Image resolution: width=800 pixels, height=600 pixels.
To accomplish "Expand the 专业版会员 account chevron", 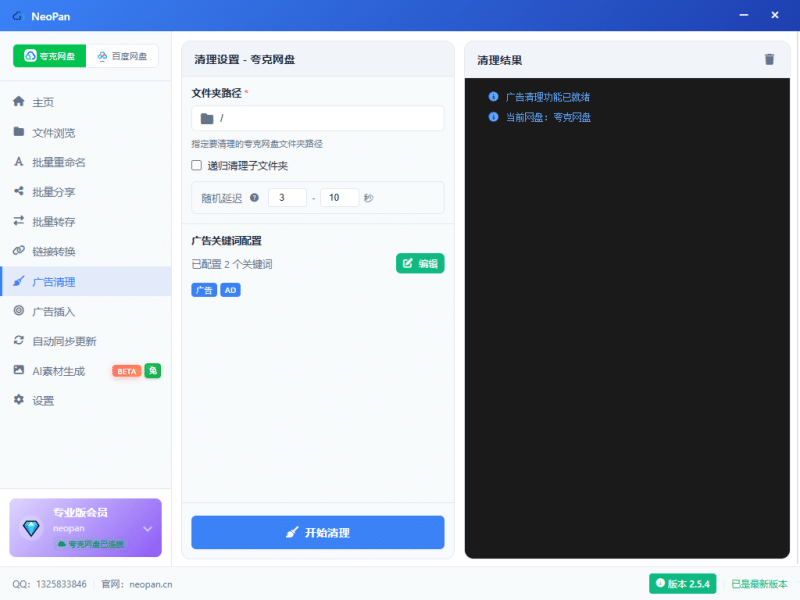I will (147, 528).
